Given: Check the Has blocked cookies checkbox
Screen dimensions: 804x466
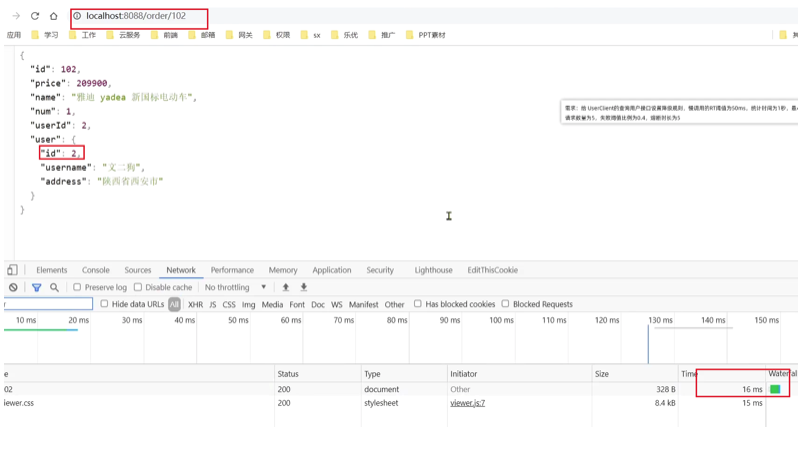Looking at the screenshot, I should [418, 303].
